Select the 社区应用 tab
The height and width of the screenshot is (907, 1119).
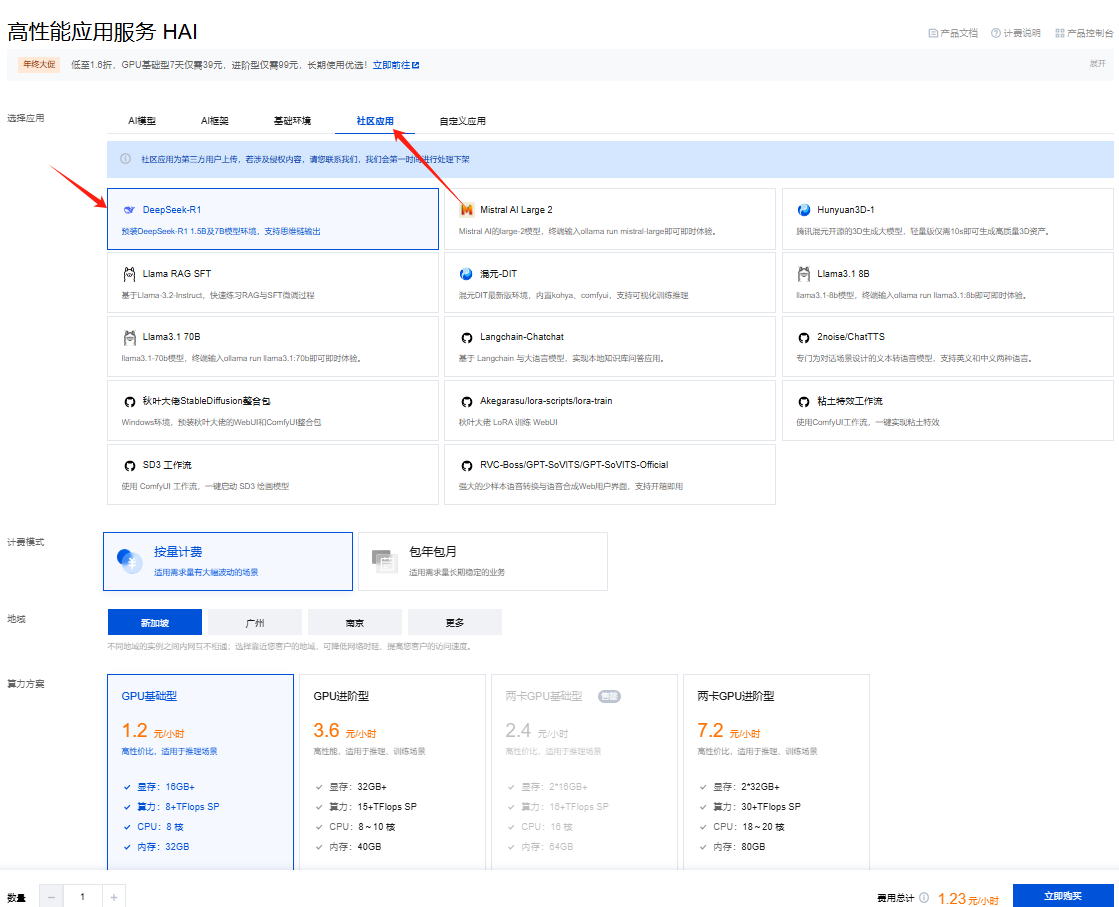[375, 121]
